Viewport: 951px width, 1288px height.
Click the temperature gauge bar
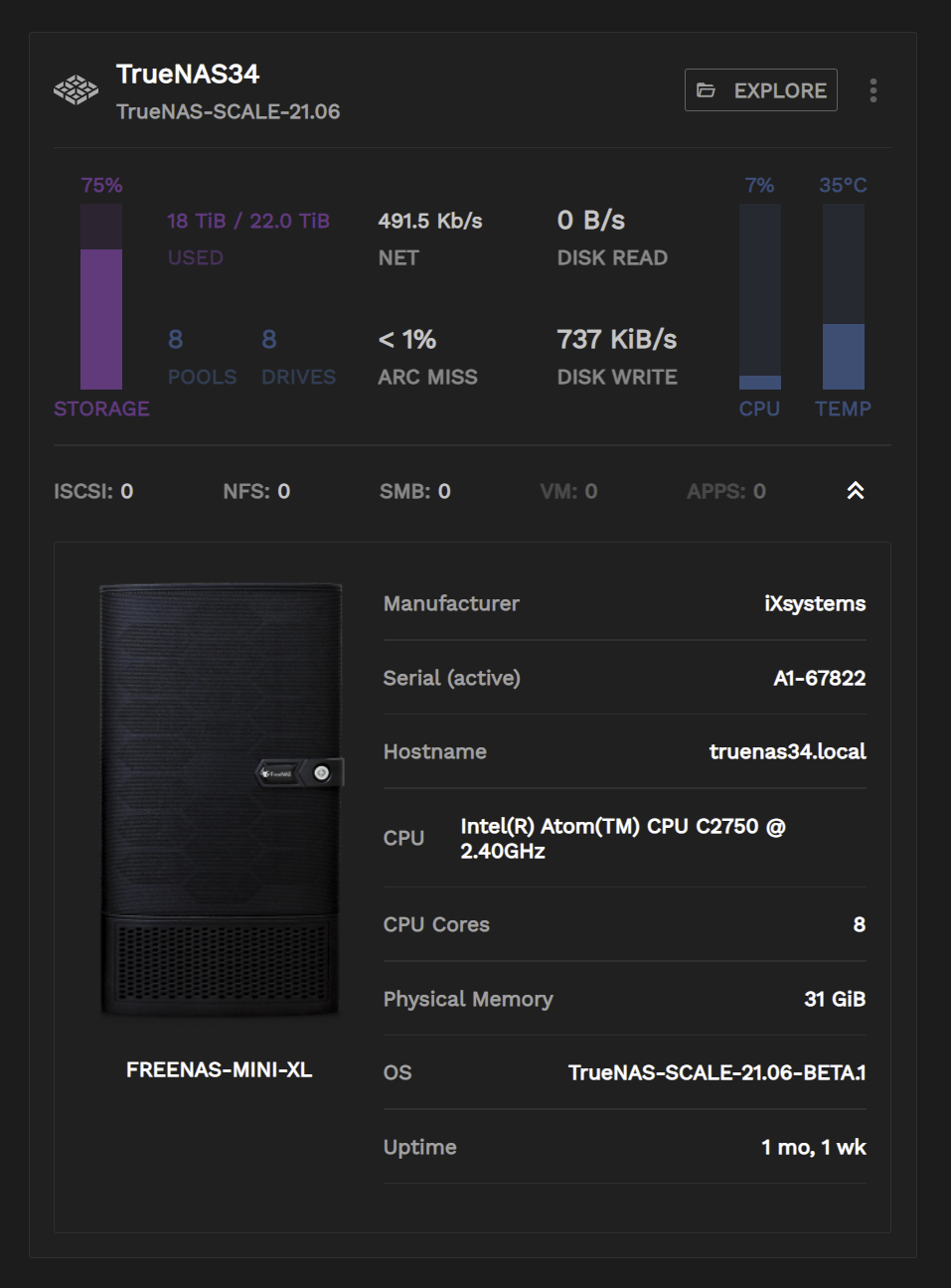pos(843,296)
